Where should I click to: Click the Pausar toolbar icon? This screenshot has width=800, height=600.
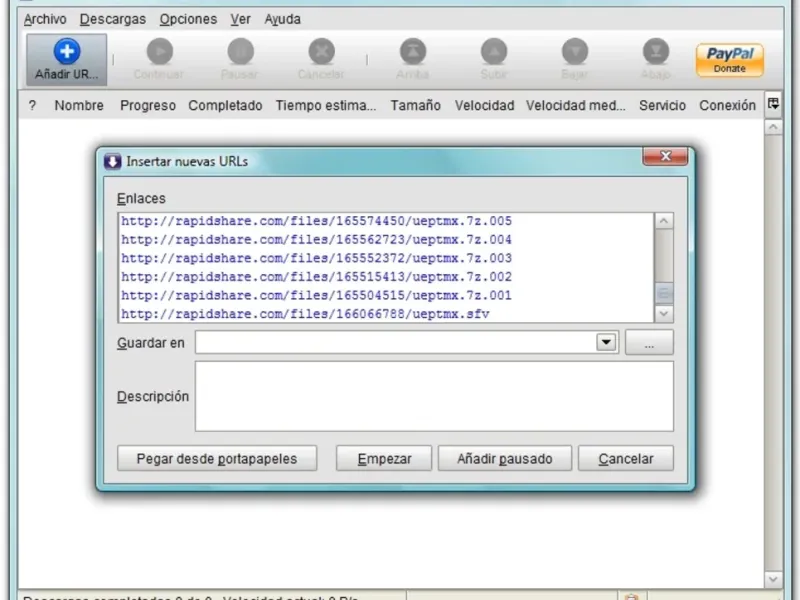240,52
